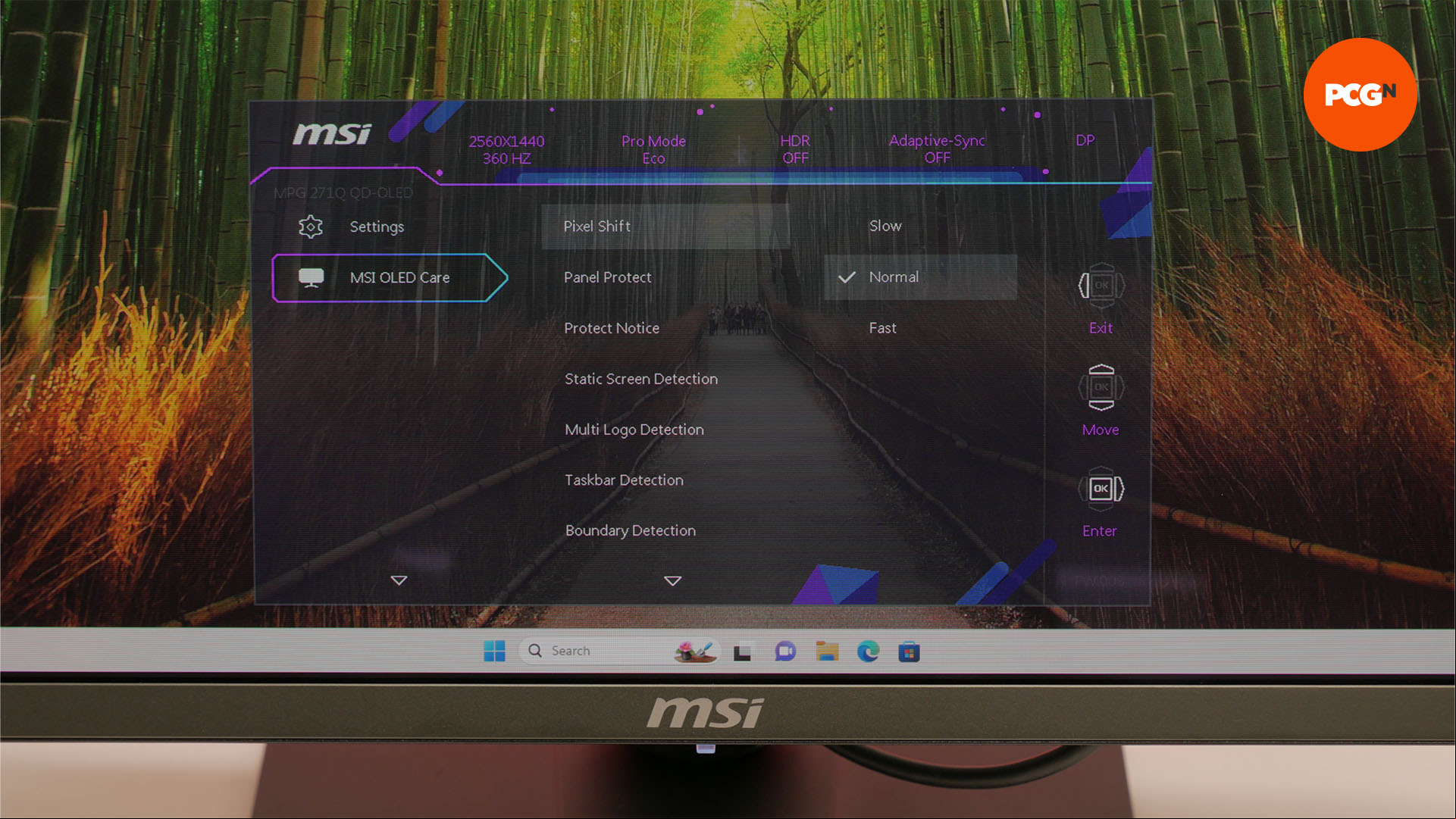The width and height of the screenshot is (1456, 819).
Task: Expand more OLED Care options with down arrow
Action: pos(672,581)
